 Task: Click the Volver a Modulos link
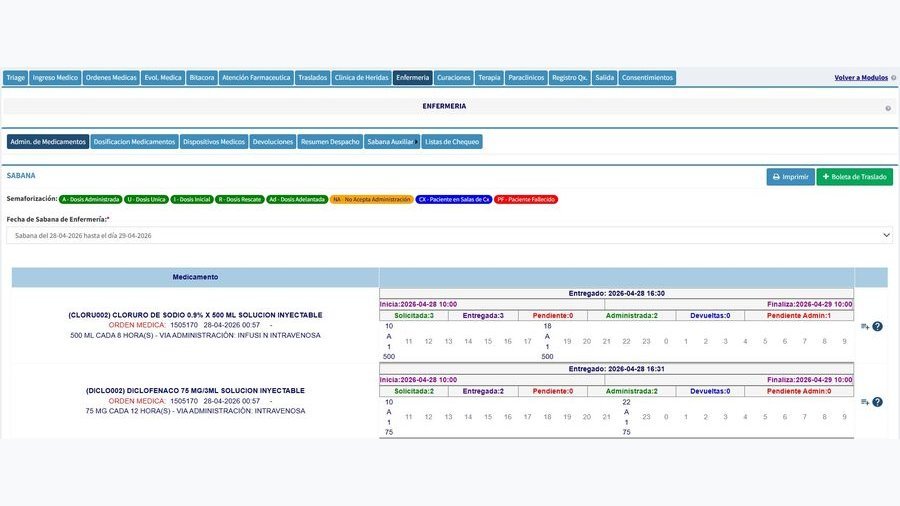pyautogui.click(x=861, y=77)
